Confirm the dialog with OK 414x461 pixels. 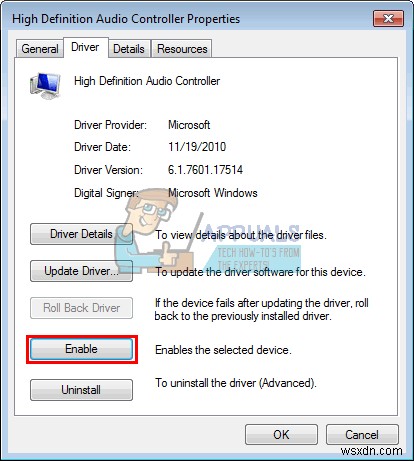281,435
